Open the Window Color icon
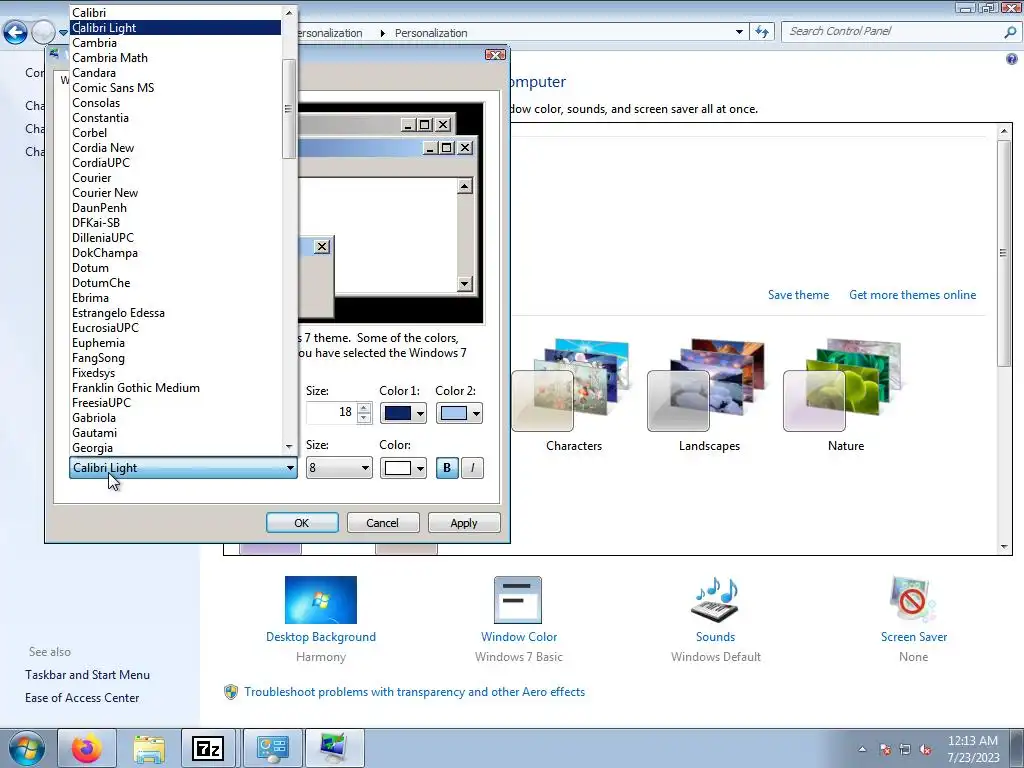 coord(518,600)
